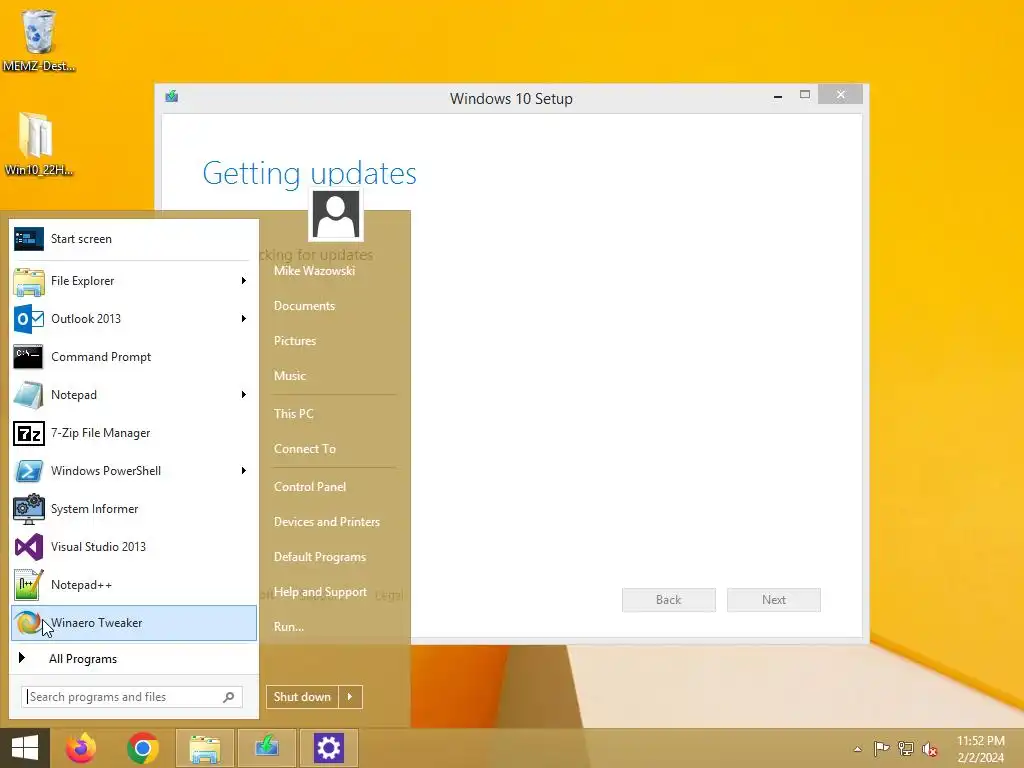Click the user account picture
1024x768 pixels.
point(336,215)
